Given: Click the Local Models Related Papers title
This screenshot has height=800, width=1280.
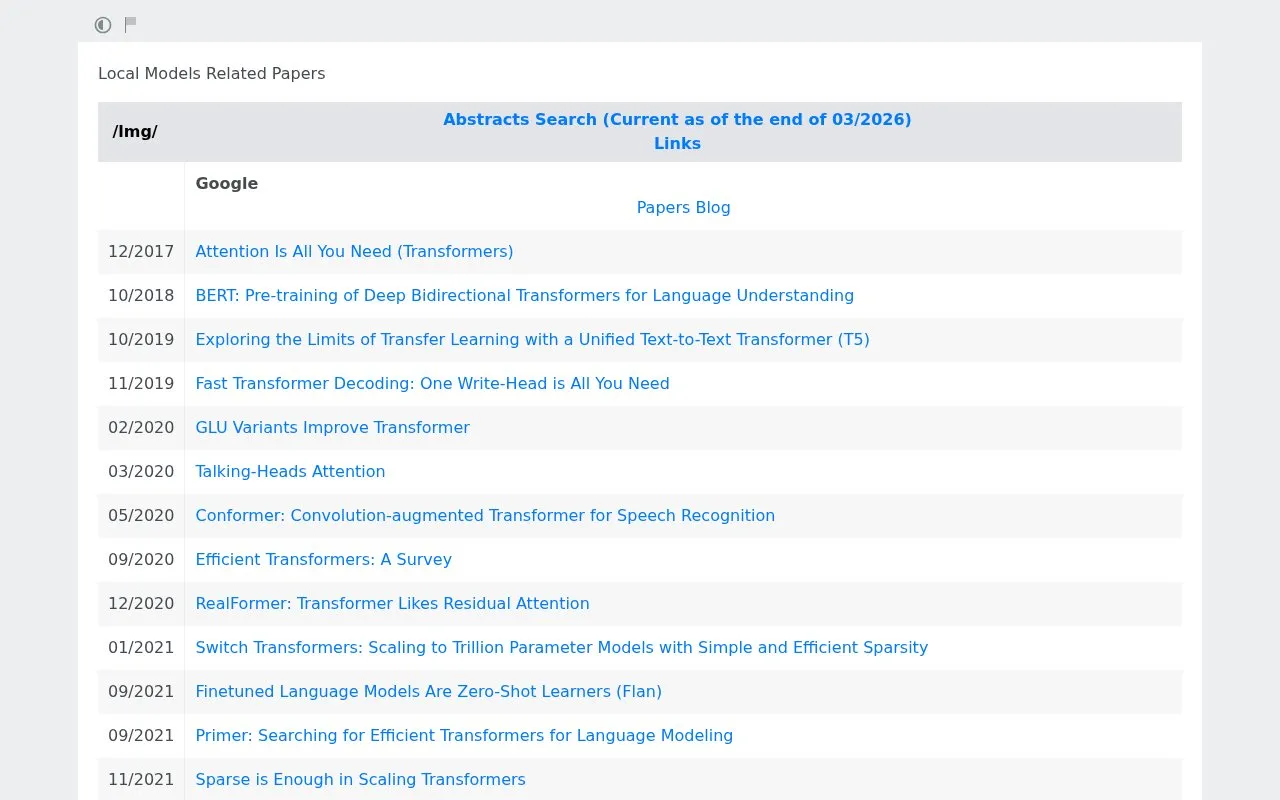Looking at the screenshot, I should click(212, 73).
